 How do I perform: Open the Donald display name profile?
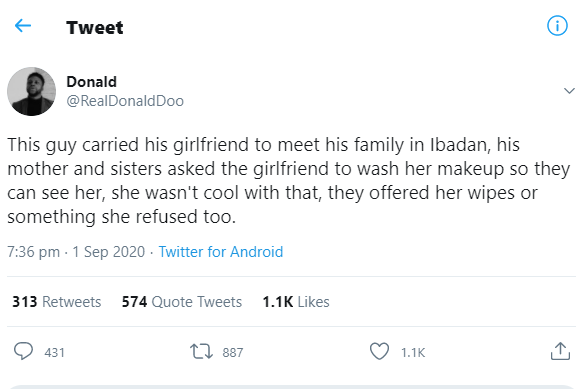pos(91,82)
